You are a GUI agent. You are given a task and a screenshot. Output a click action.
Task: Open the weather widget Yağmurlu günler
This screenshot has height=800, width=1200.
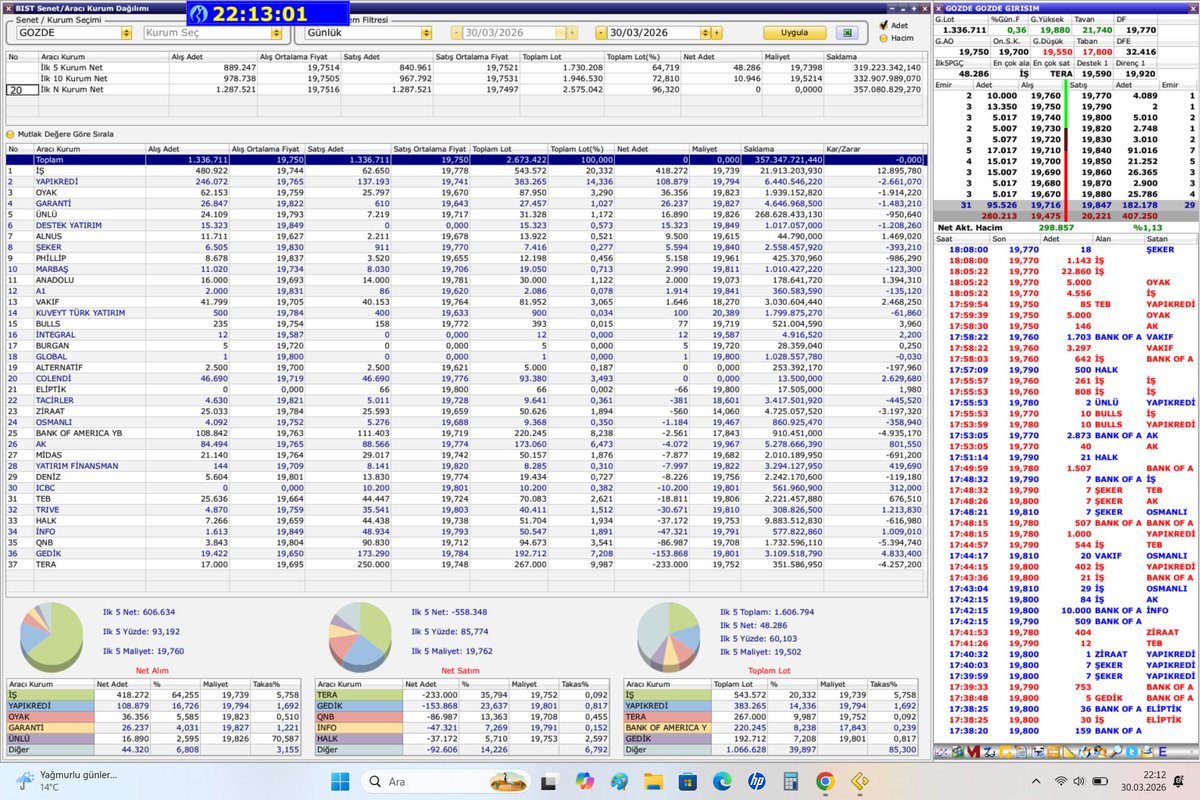click(x=66, y=780)
